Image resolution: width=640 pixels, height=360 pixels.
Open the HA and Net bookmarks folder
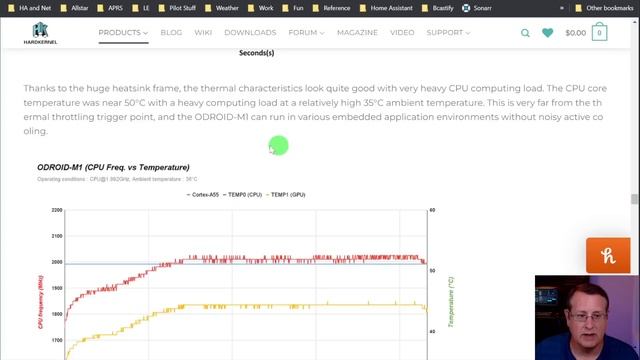(x=30, y=8)
